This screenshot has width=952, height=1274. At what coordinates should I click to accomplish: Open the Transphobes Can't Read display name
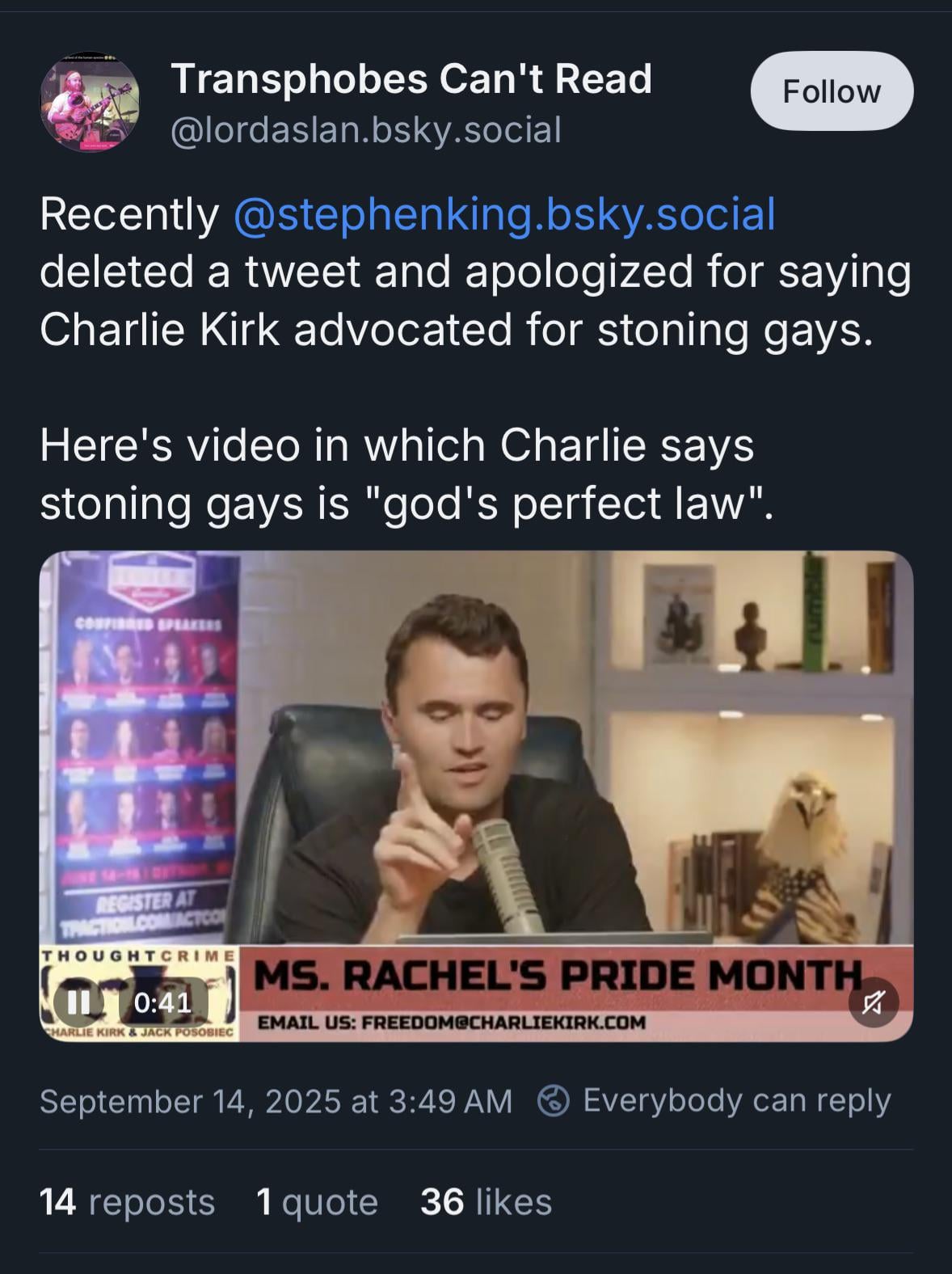[411, 78]
